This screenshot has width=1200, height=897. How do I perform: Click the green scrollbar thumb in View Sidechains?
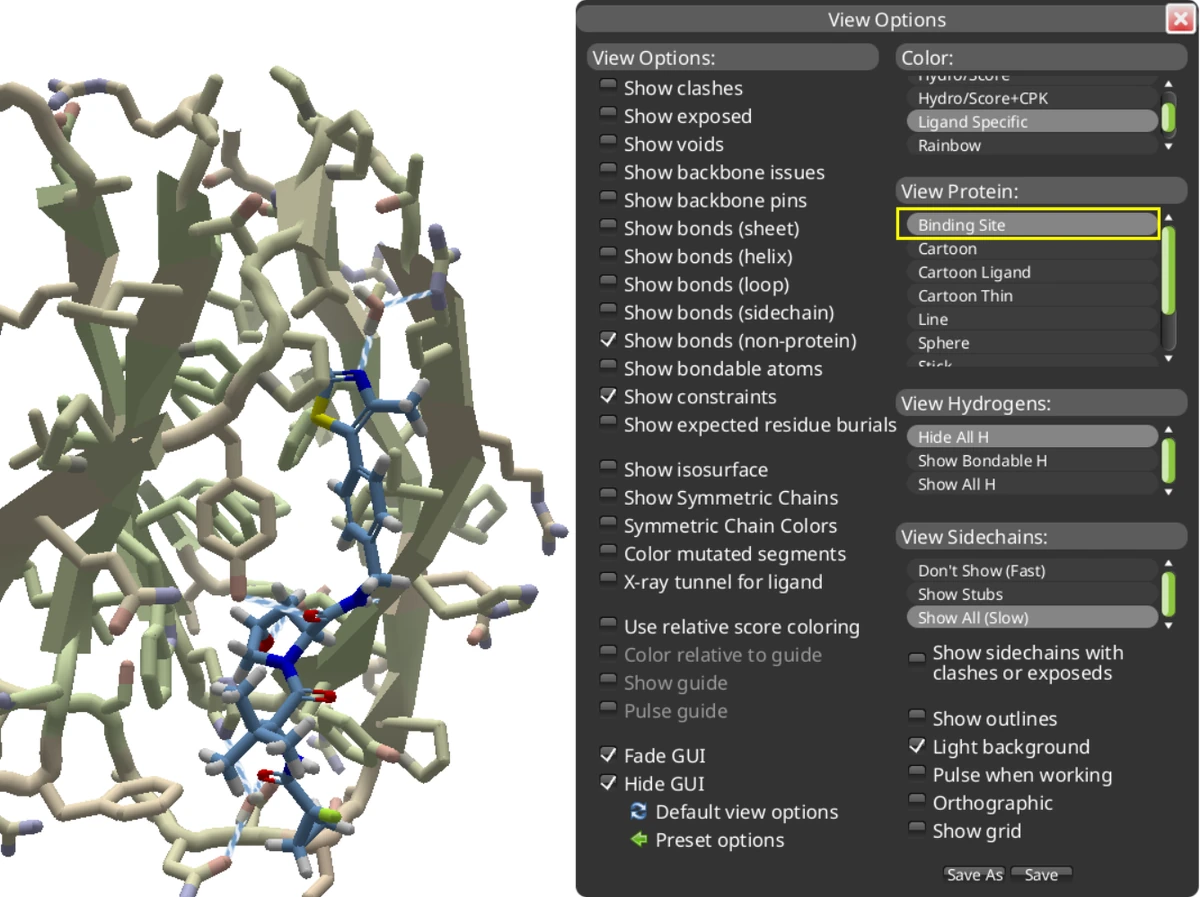tap(1168, 592)
